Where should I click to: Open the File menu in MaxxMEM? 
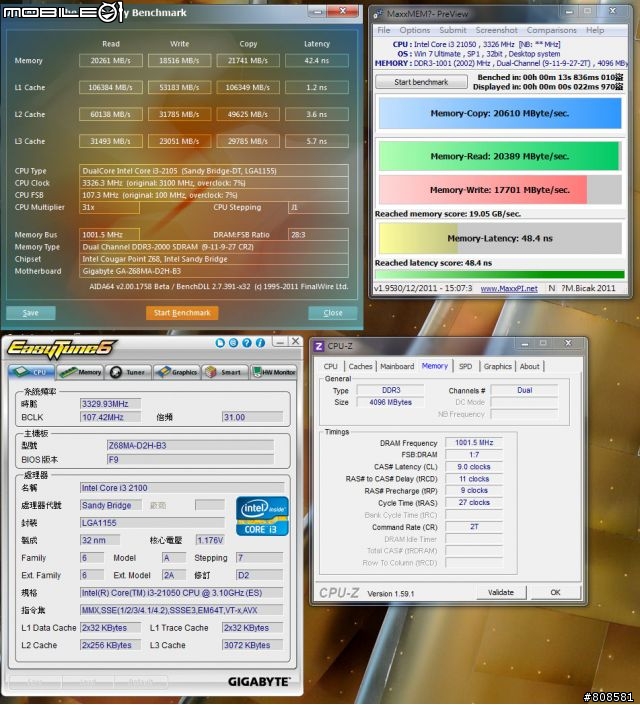coord(384,30)
